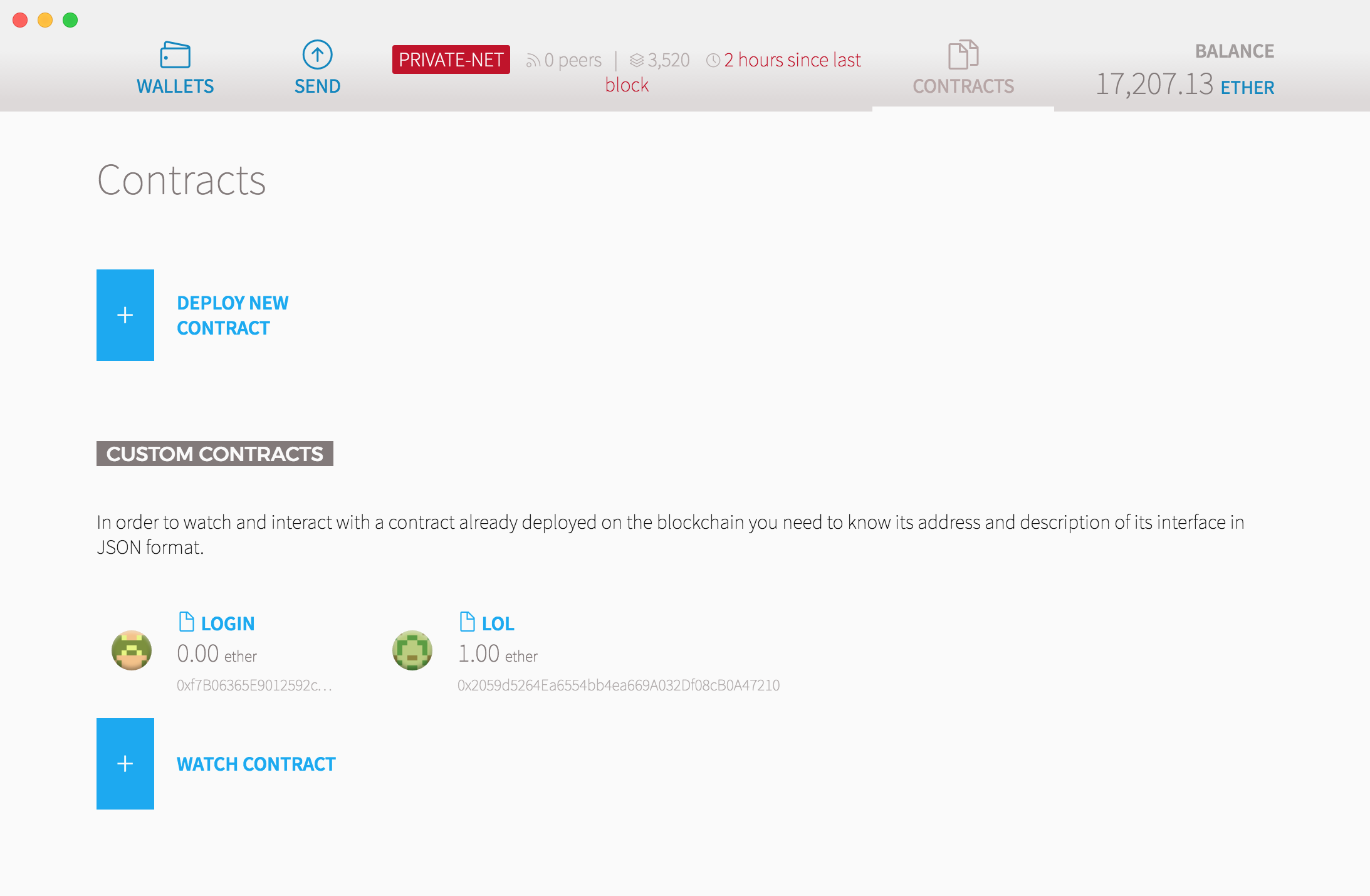This screenshot has height=896, width=1370.
Task: Expand the CUSTOM CONTRACTS section header
Action: point(214,452)
